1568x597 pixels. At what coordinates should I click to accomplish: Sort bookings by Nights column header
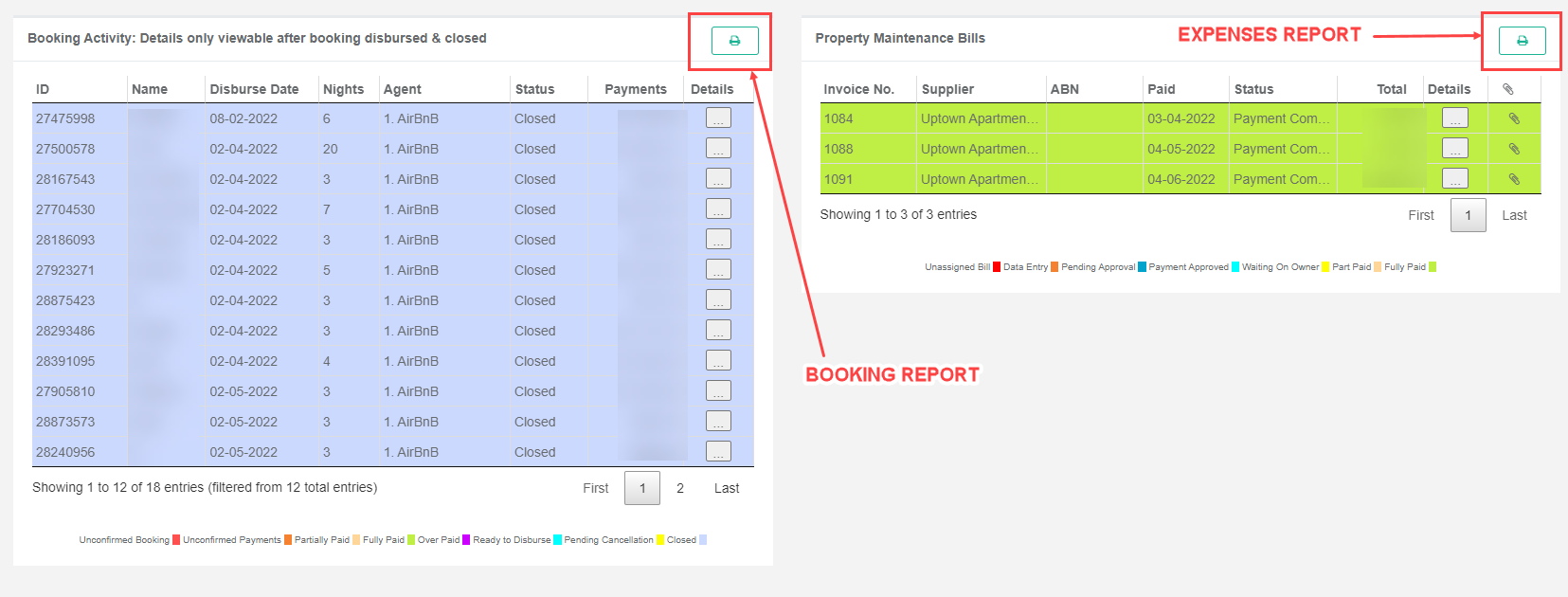(x=343, y=89)
